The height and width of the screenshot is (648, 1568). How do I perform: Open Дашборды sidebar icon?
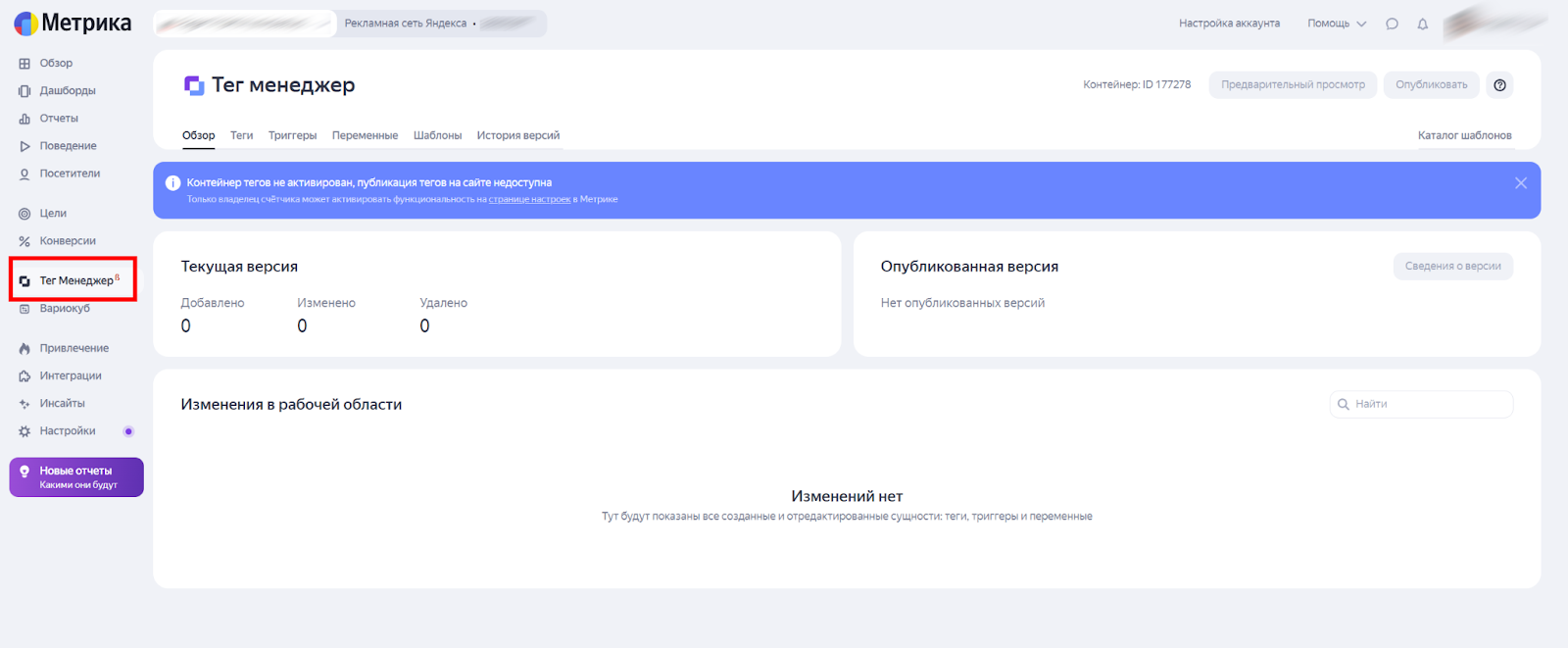click(24, 91)
